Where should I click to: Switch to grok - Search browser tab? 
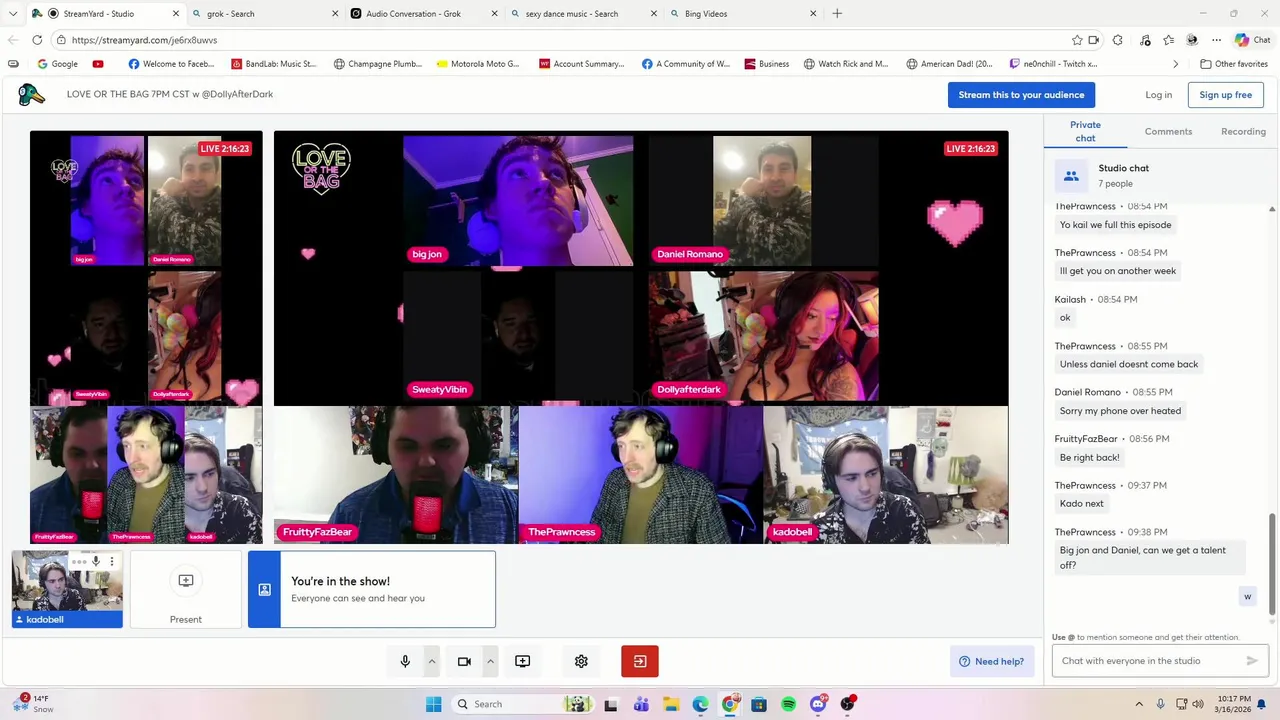[266, 14]
